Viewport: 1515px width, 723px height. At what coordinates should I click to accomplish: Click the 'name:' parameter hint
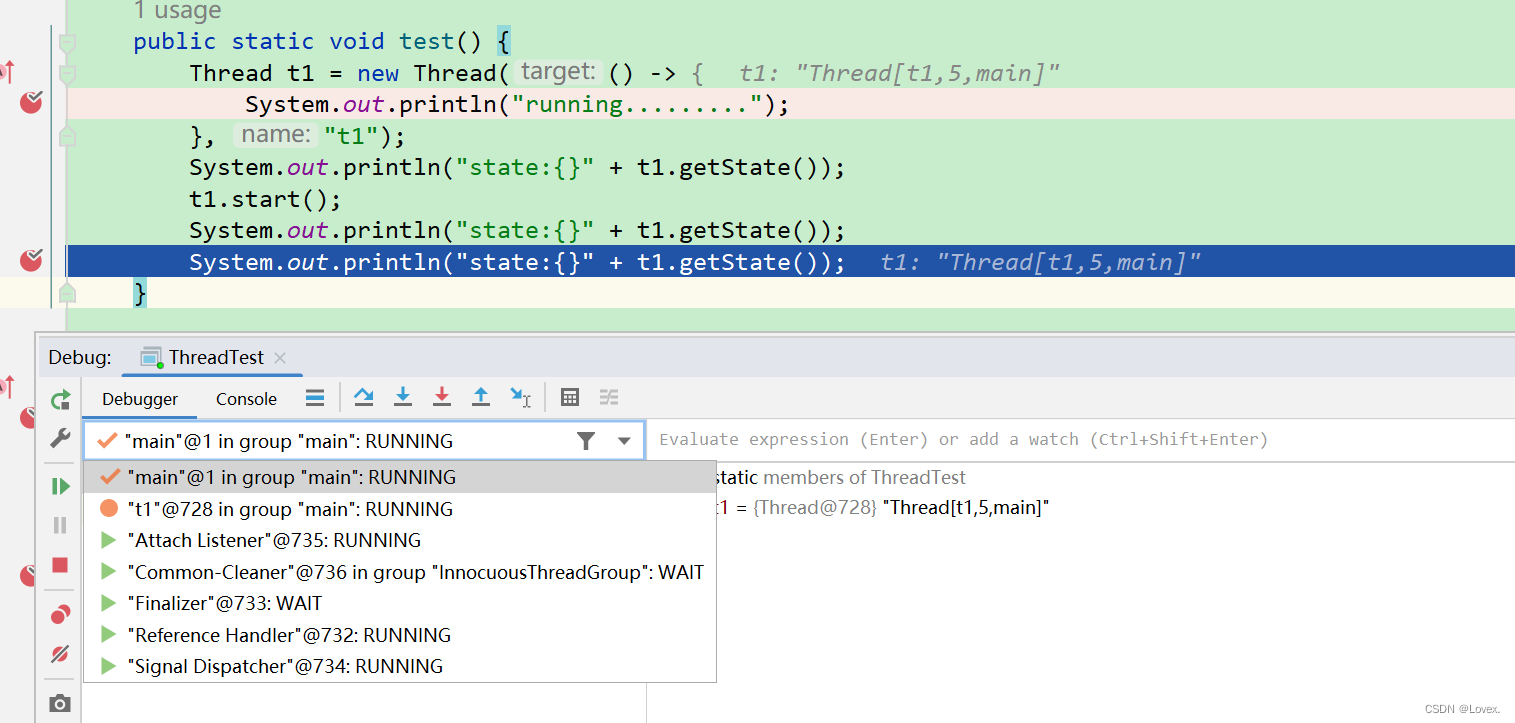pyautogui.click(x=276, y=135)
